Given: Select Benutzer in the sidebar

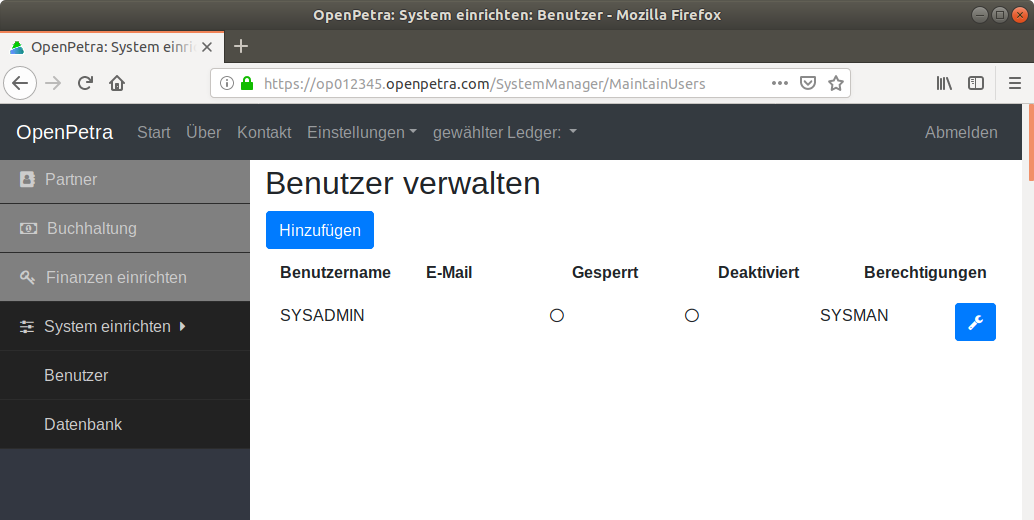Looking at the screenshot, I should pos(125,375).
